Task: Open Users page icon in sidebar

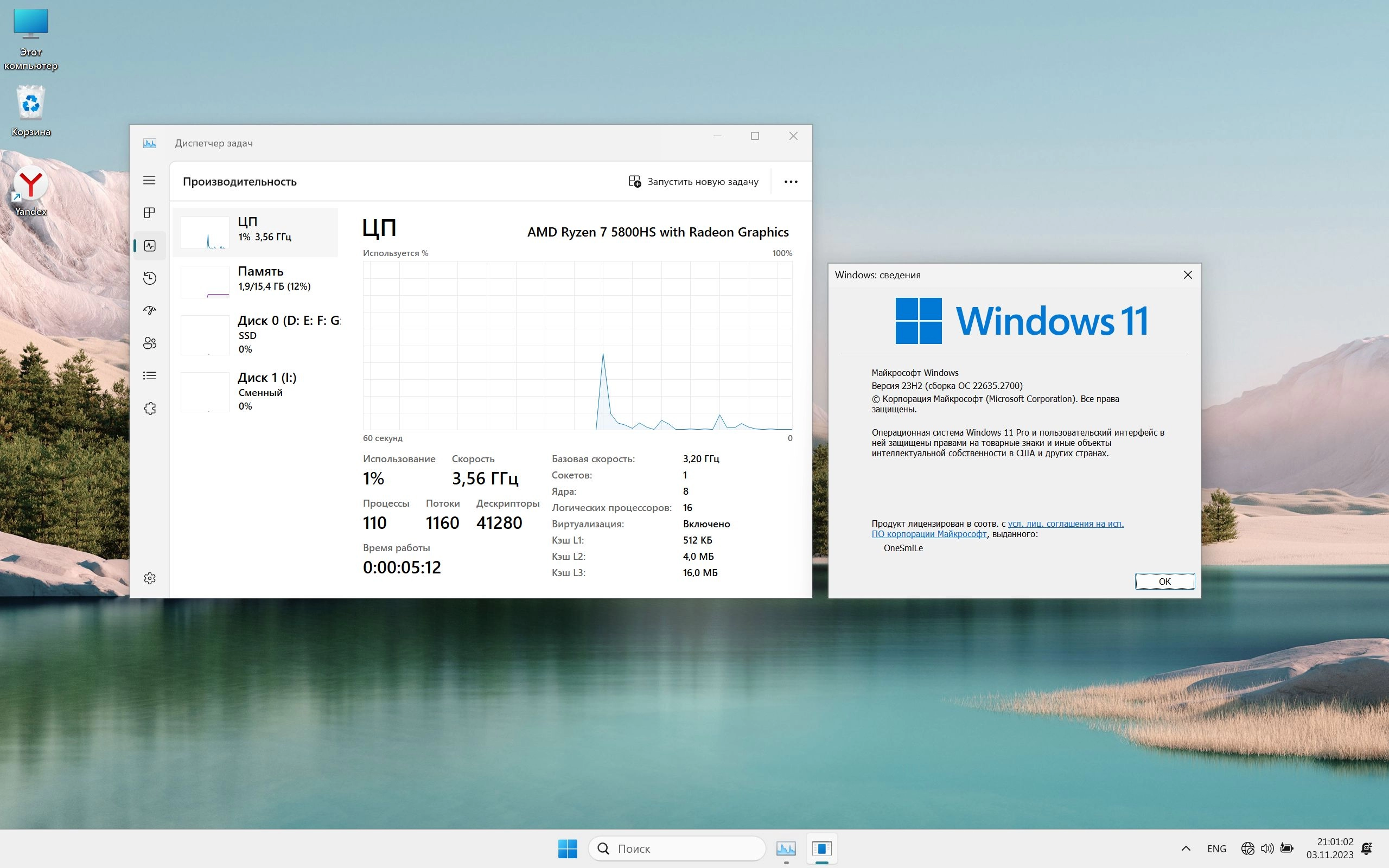Action: coord(149,343)
